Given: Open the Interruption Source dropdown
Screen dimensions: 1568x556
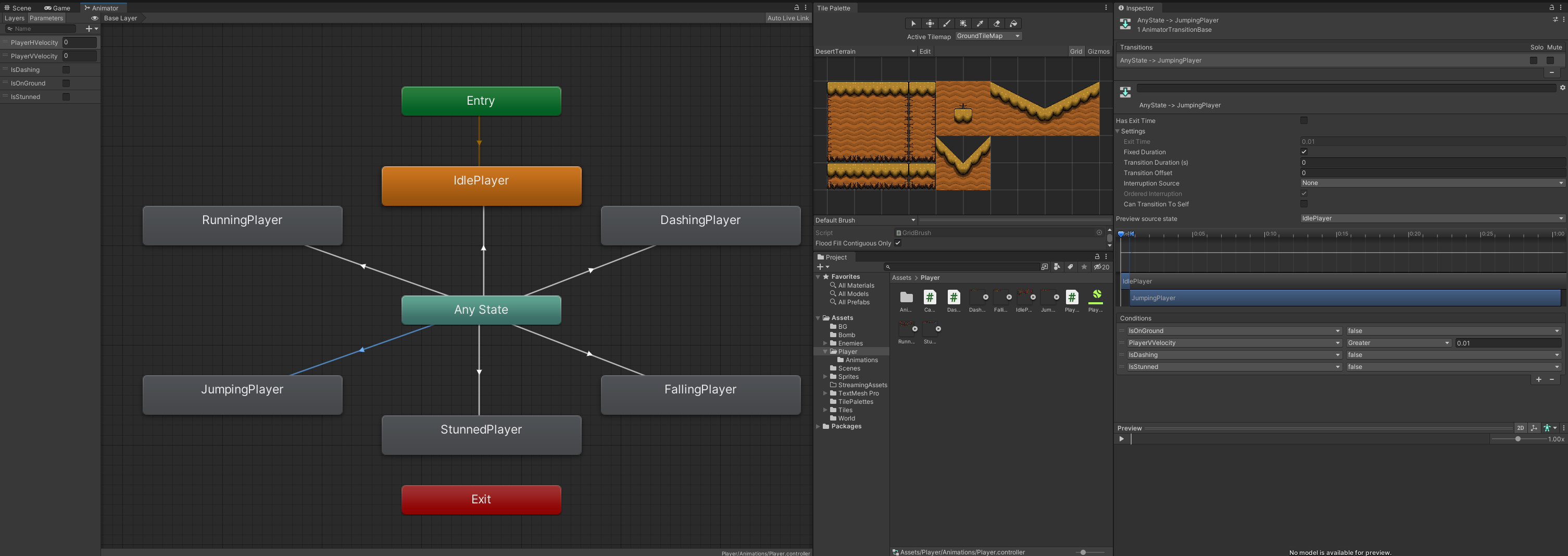Looking at the screenshot, I should click(x=1432, y=183).
